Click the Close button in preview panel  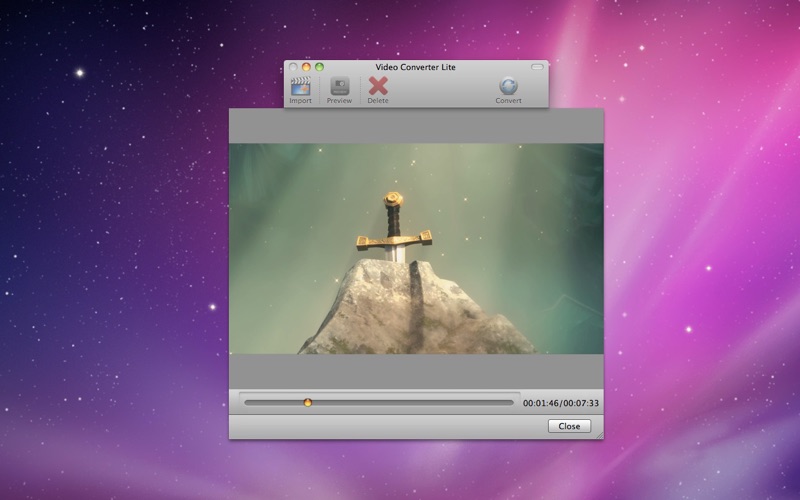(x=569, y=426)
